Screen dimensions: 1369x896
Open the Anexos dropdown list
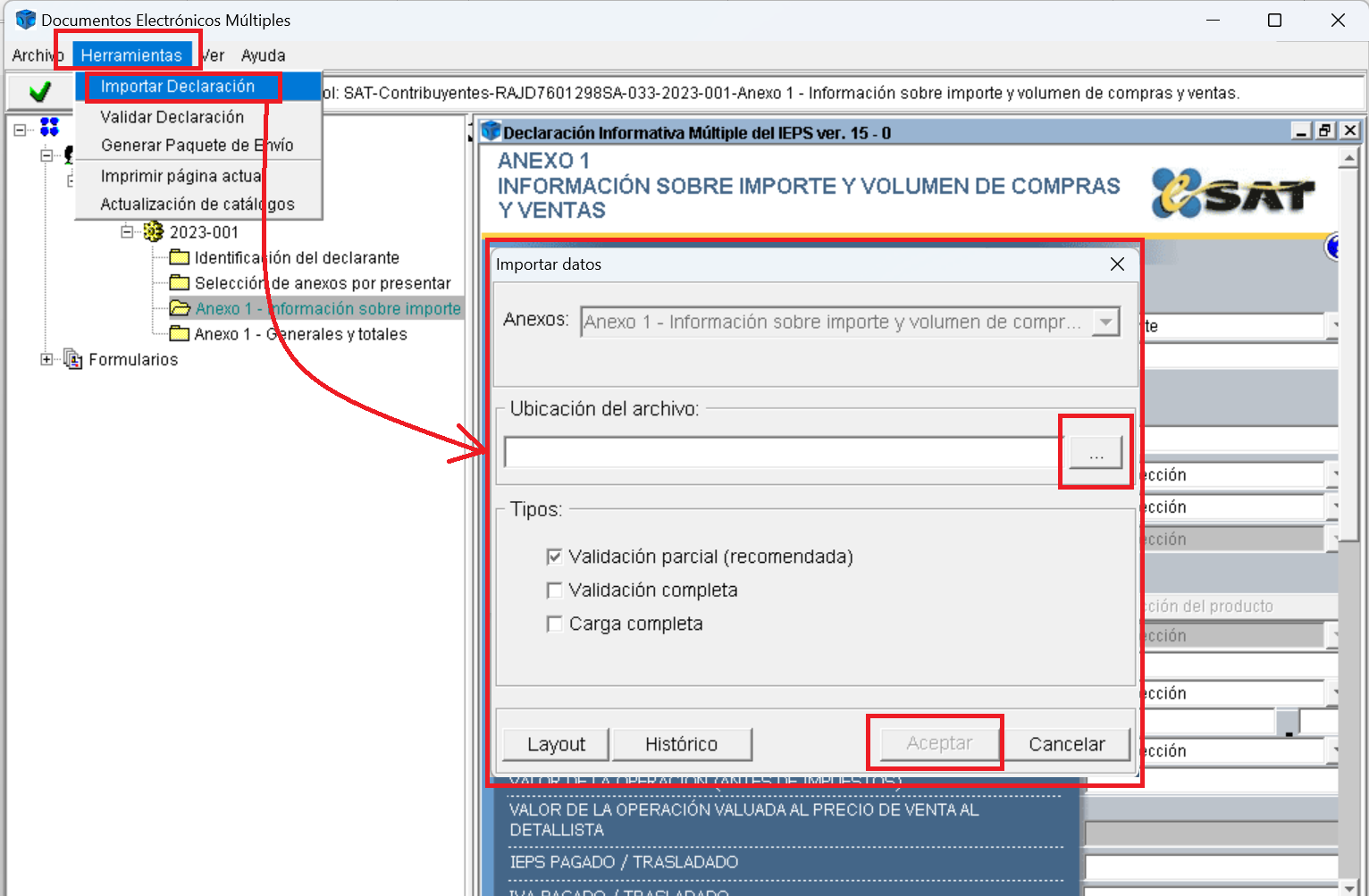click(1106, 322)
